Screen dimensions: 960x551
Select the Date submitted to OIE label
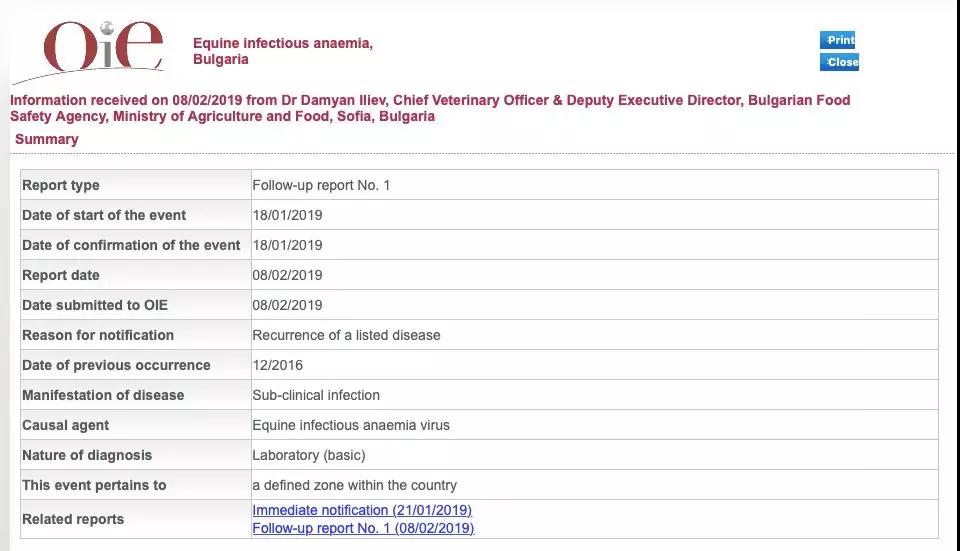click(x=95, y=305)
